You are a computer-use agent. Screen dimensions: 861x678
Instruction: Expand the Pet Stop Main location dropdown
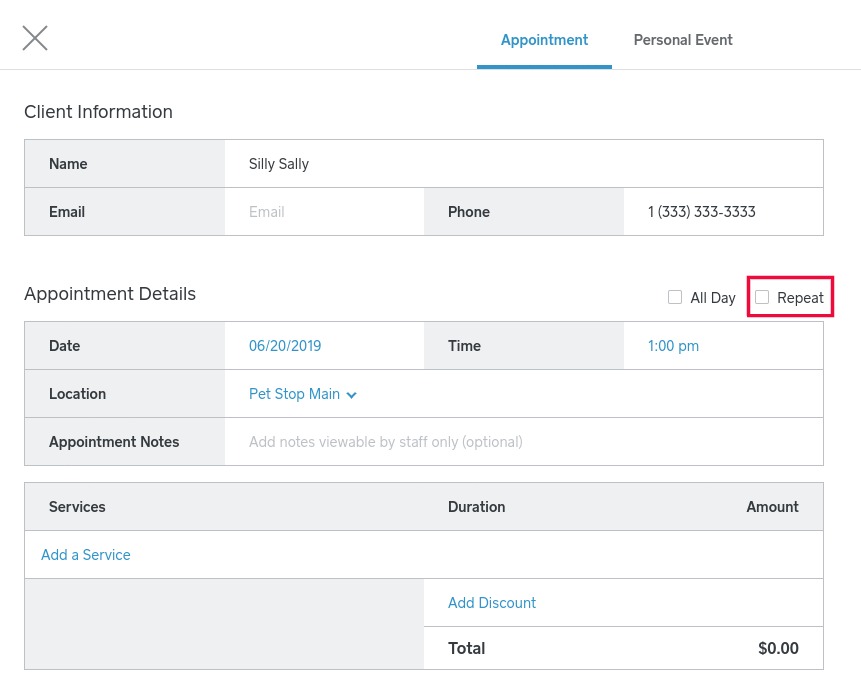click(303, 394)
